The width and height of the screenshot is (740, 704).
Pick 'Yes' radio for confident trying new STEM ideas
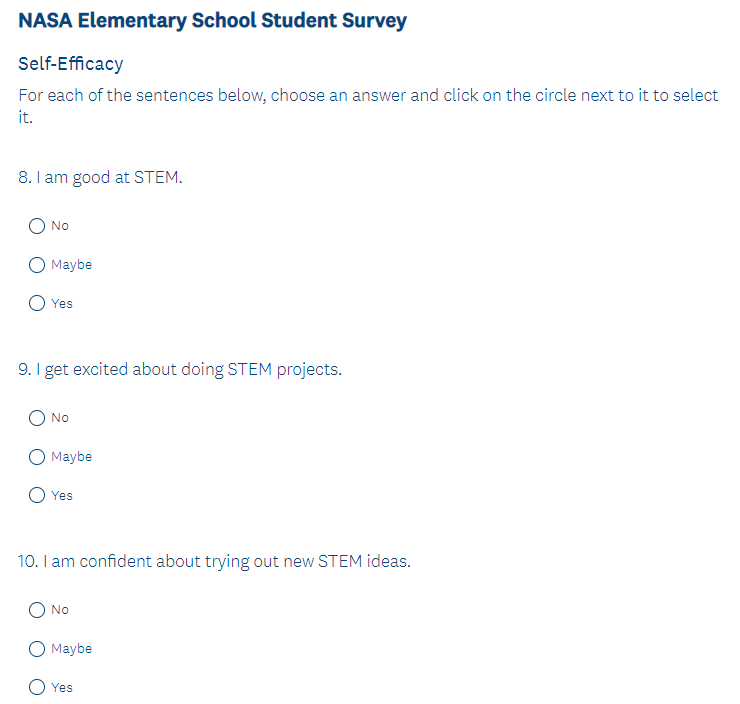pyautogui.click(x=37, y=687)
